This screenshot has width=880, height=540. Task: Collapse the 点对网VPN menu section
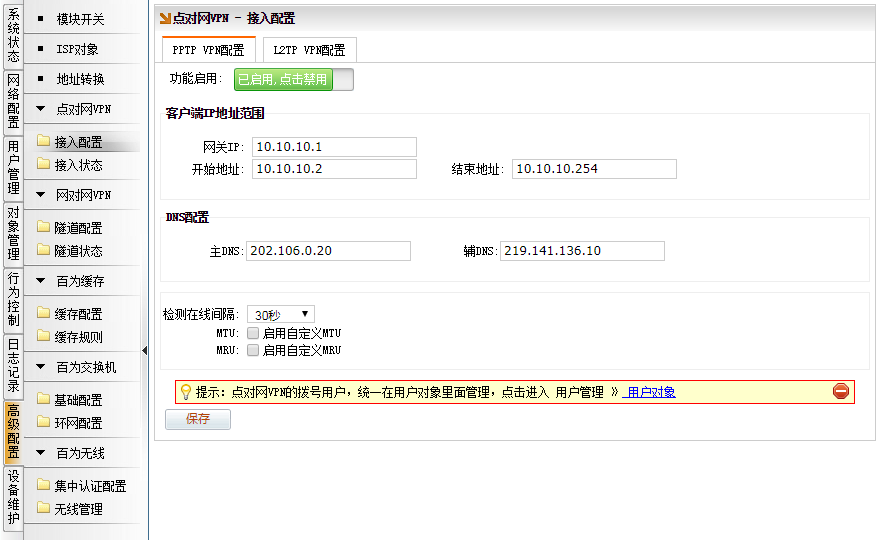click(82, 109)
